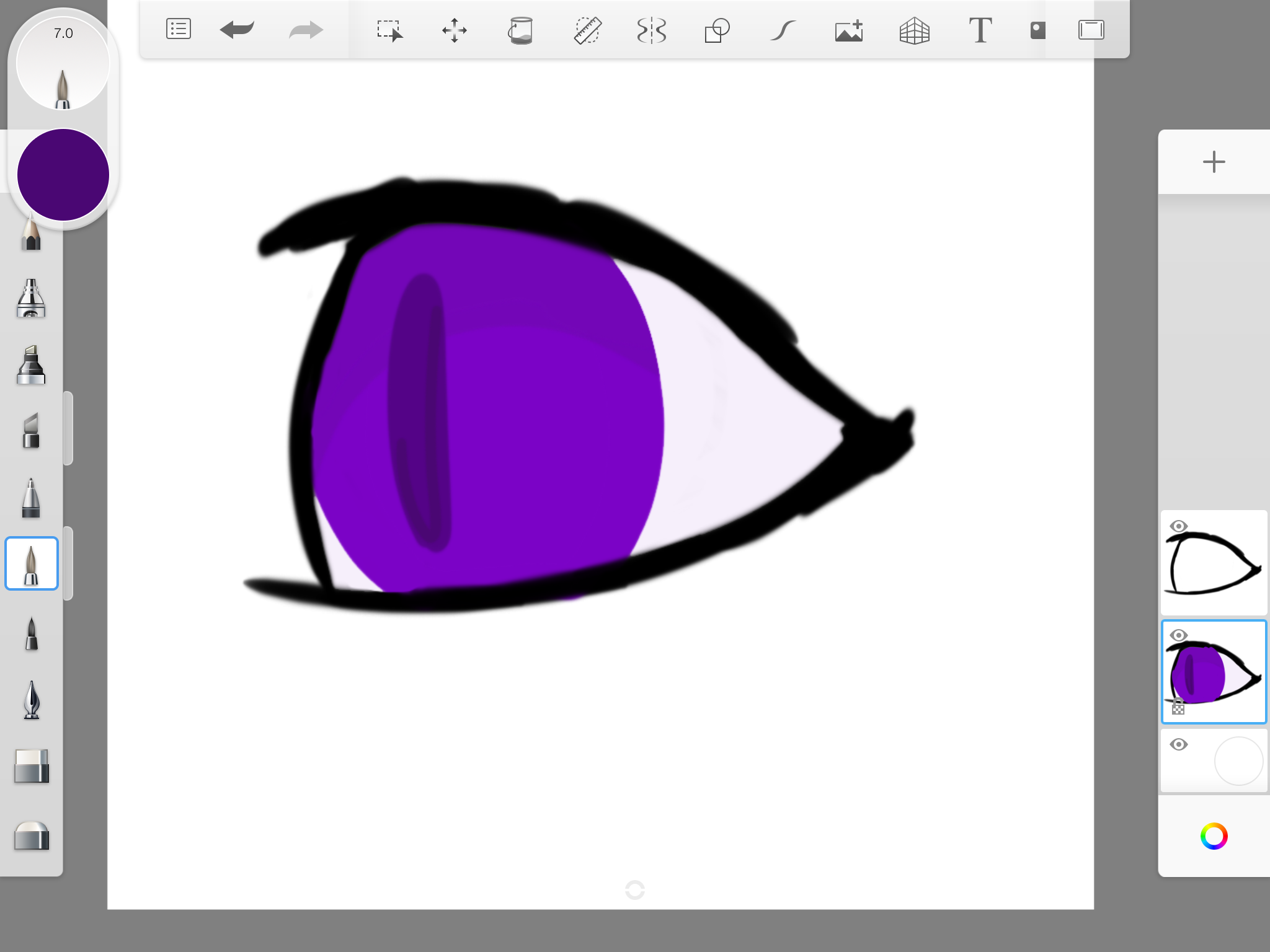The image size is (1270, 952).
Task: Select the outline layer thumbnail
Action: click(1214, 563)
